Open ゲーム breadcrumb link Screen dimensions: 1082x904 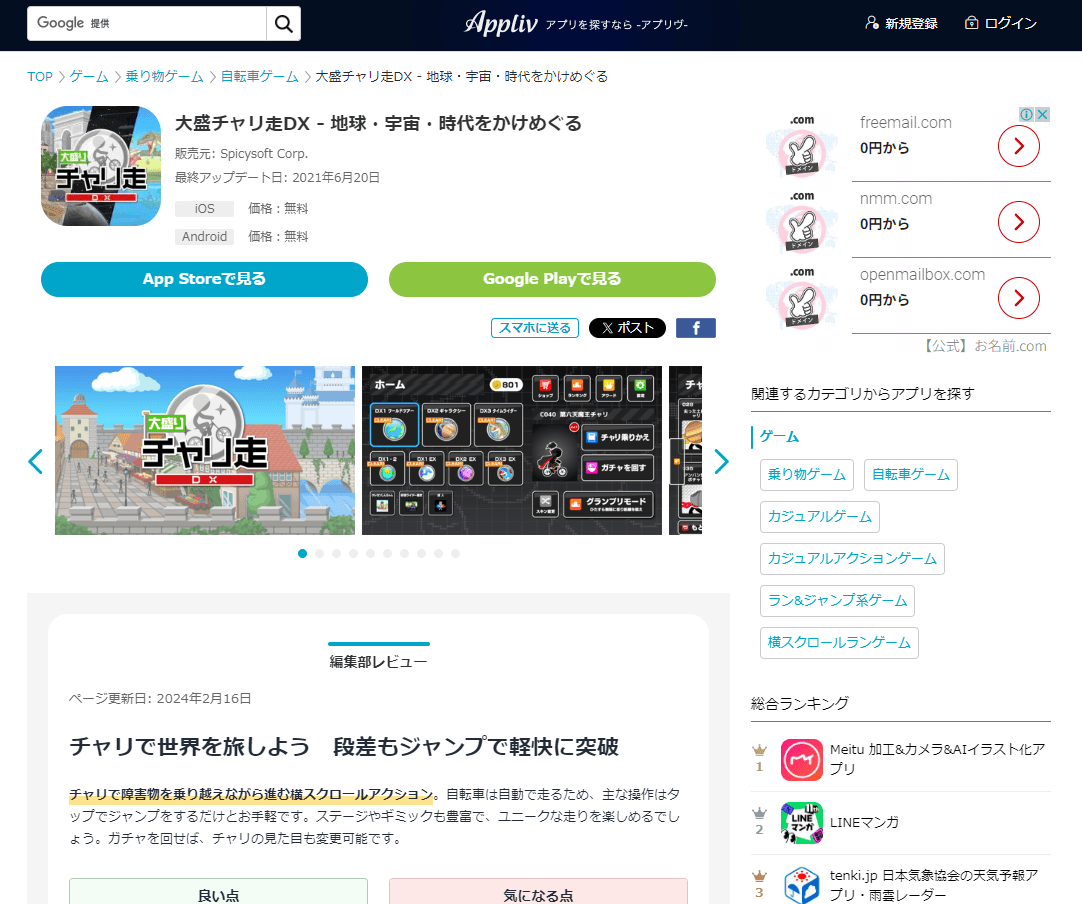coord(89,77)
